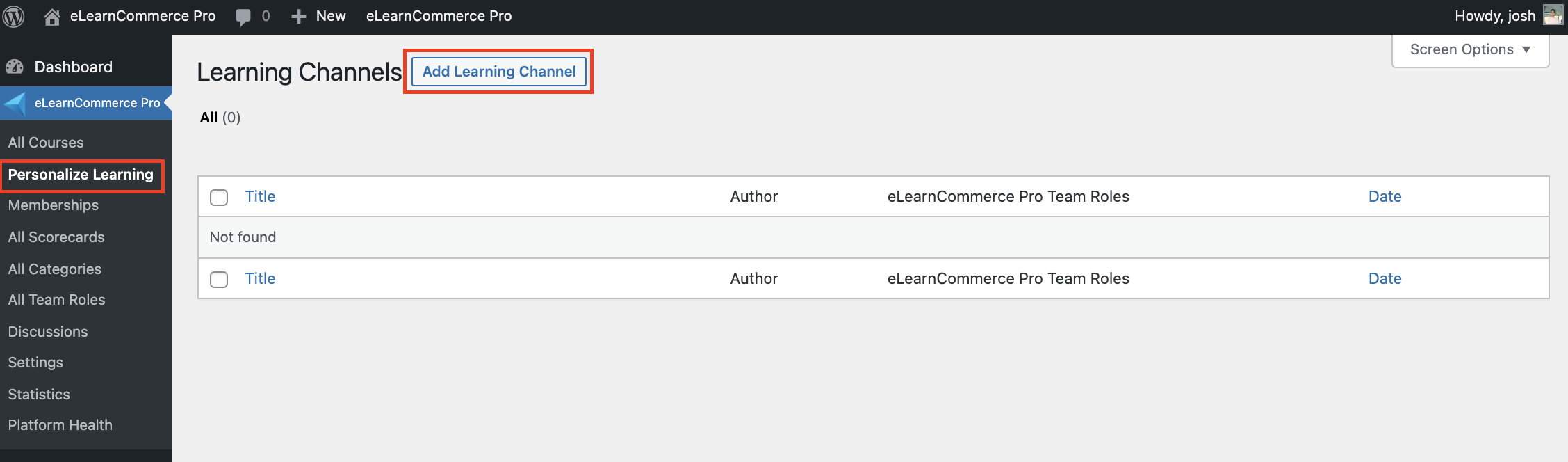Sort by Date in the header row
This screenshot has width=1568, height=462.
click(x=1385, y=197)
